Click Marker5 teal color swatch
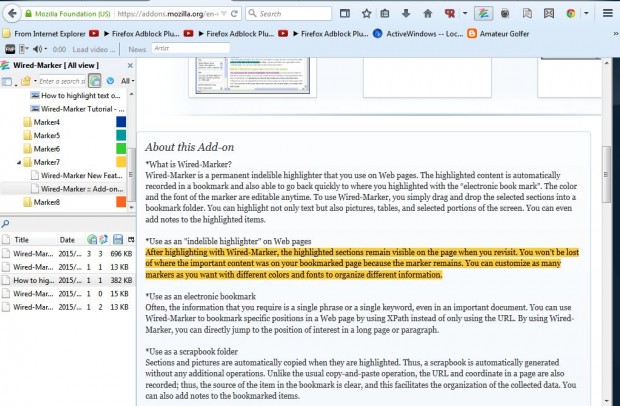 tap(121, 135)
